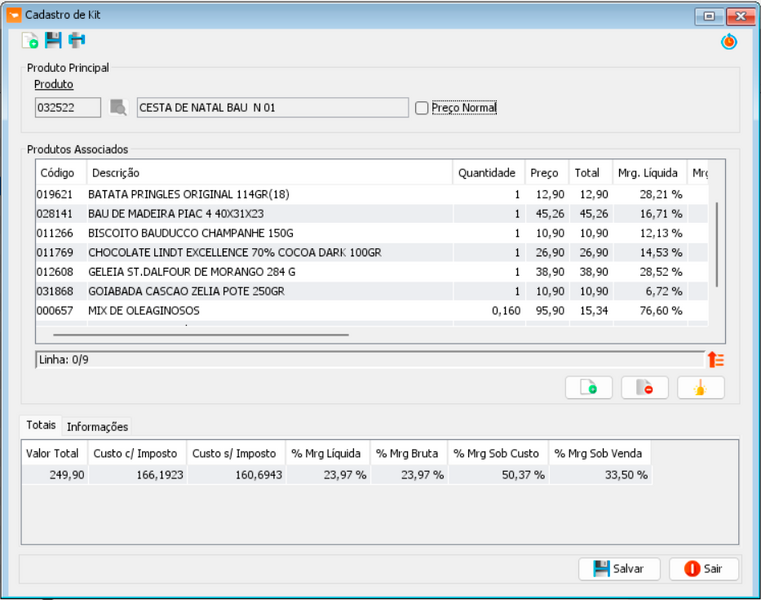Click the Sair button

[x=704, y=569]
